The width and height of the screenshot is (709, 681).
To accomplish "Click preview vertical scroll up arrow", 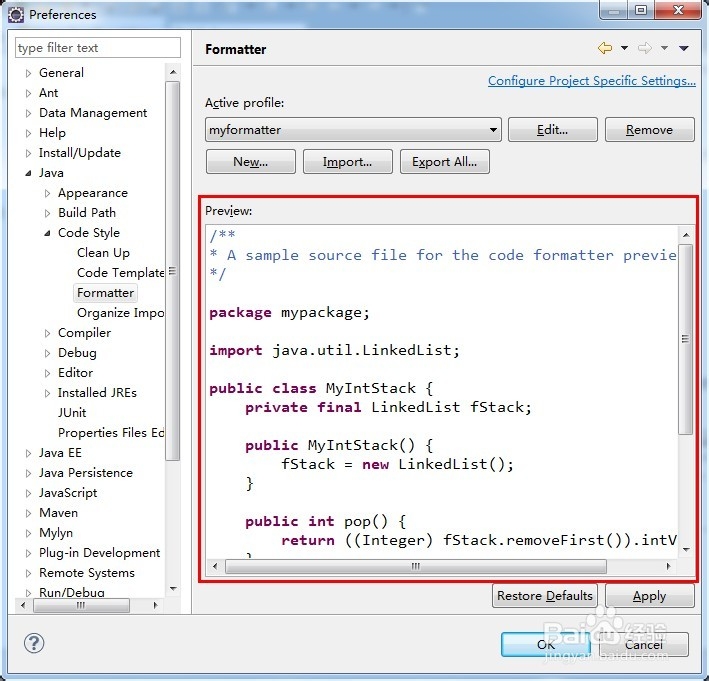I will coord(686,234).
